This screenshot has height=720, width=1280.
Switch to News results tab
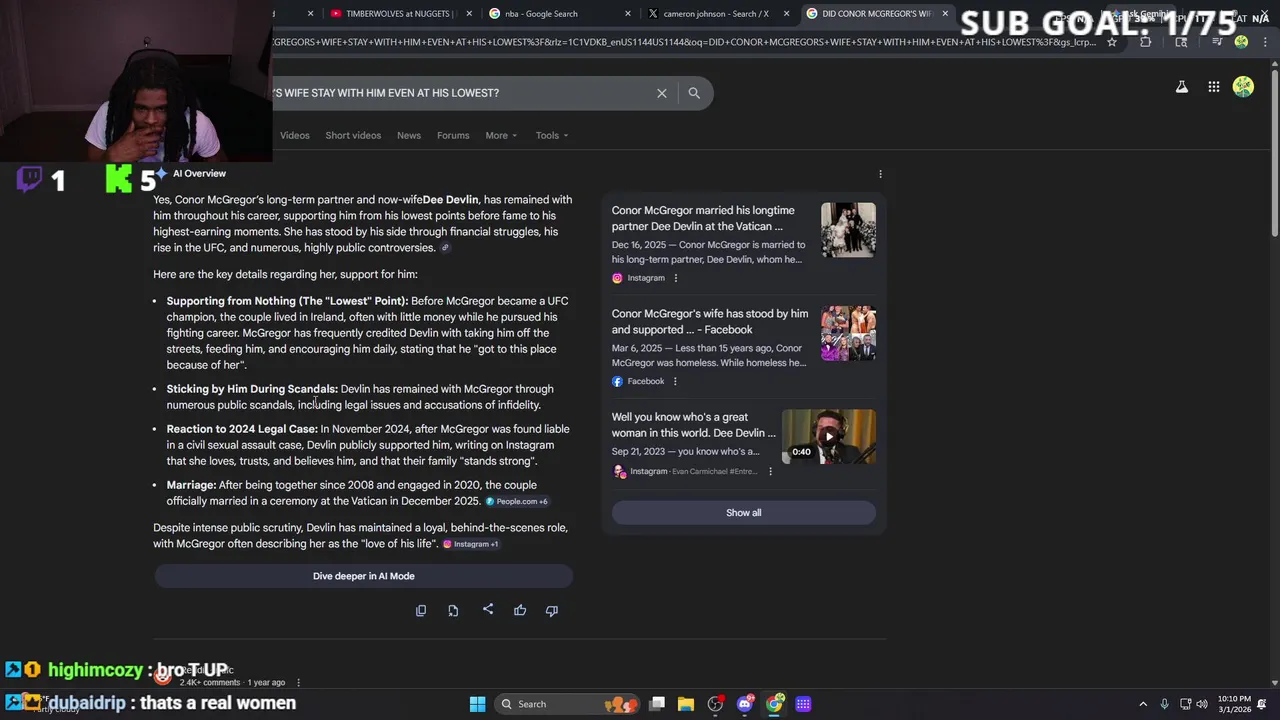409,135
